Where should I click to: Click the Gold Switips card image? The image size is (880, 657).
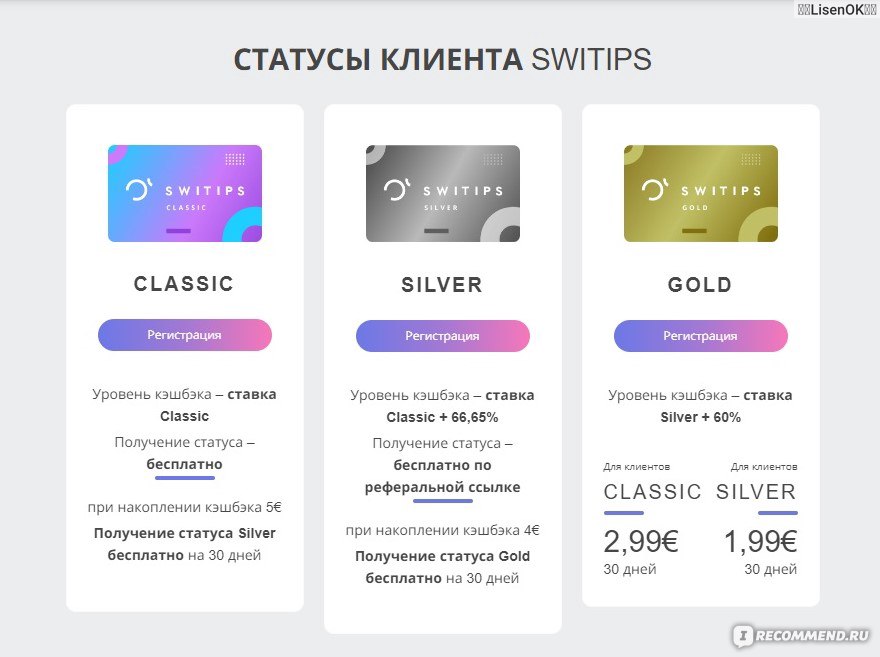tap(701, 194)
